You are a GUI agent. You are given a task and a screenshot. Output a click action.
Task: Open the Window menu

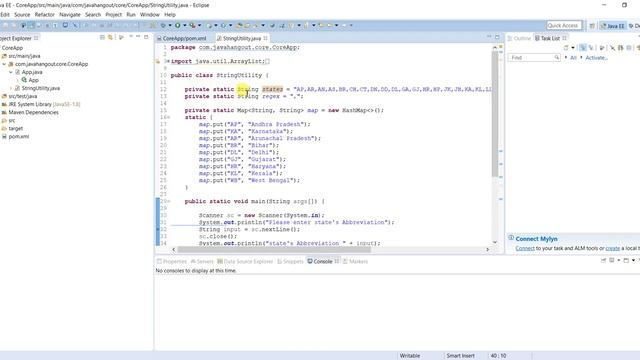tap(149, 14)
